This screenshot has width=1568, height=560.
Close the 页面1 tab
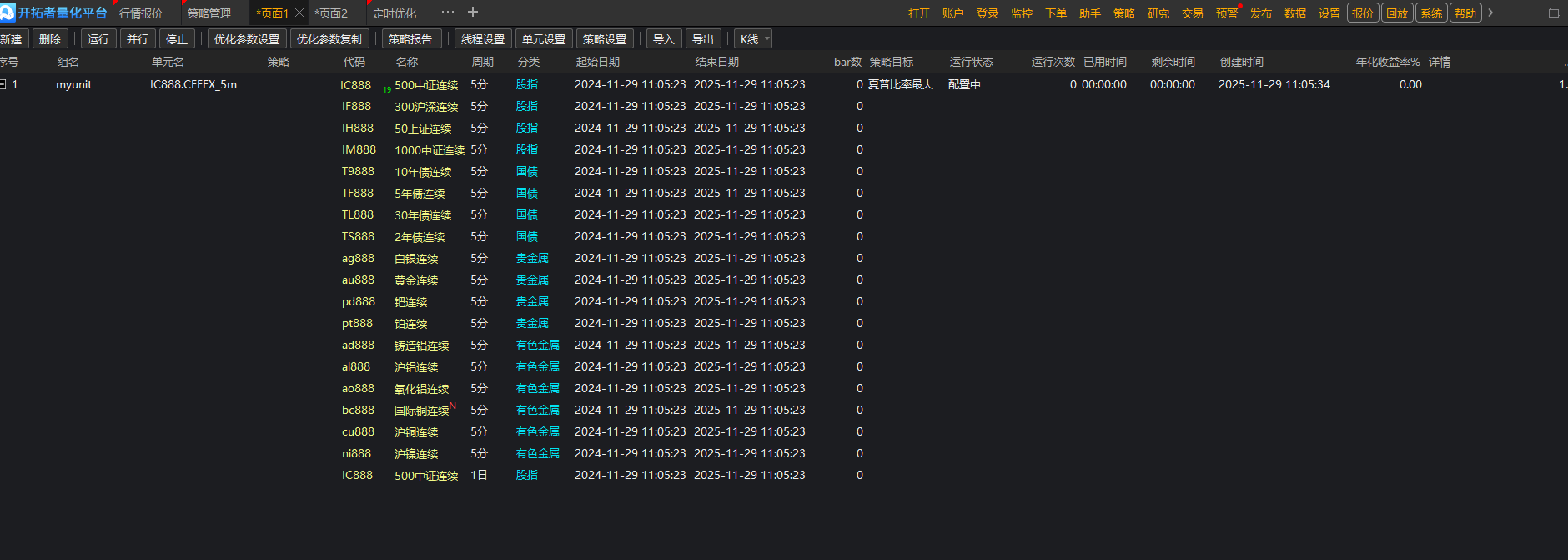pyautogui.click(x=299, y=13)
